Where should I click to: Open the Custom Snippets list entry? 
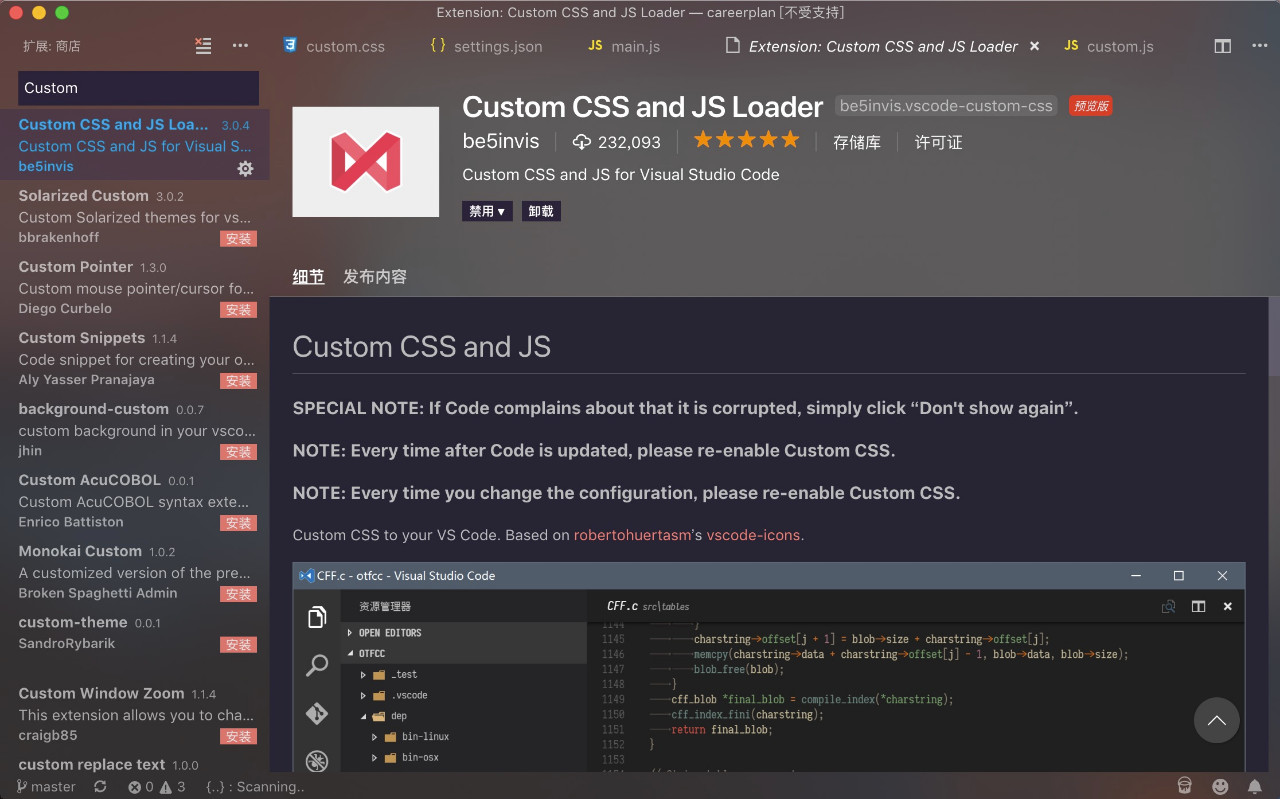pyautogui.click(x=134, y=358)
